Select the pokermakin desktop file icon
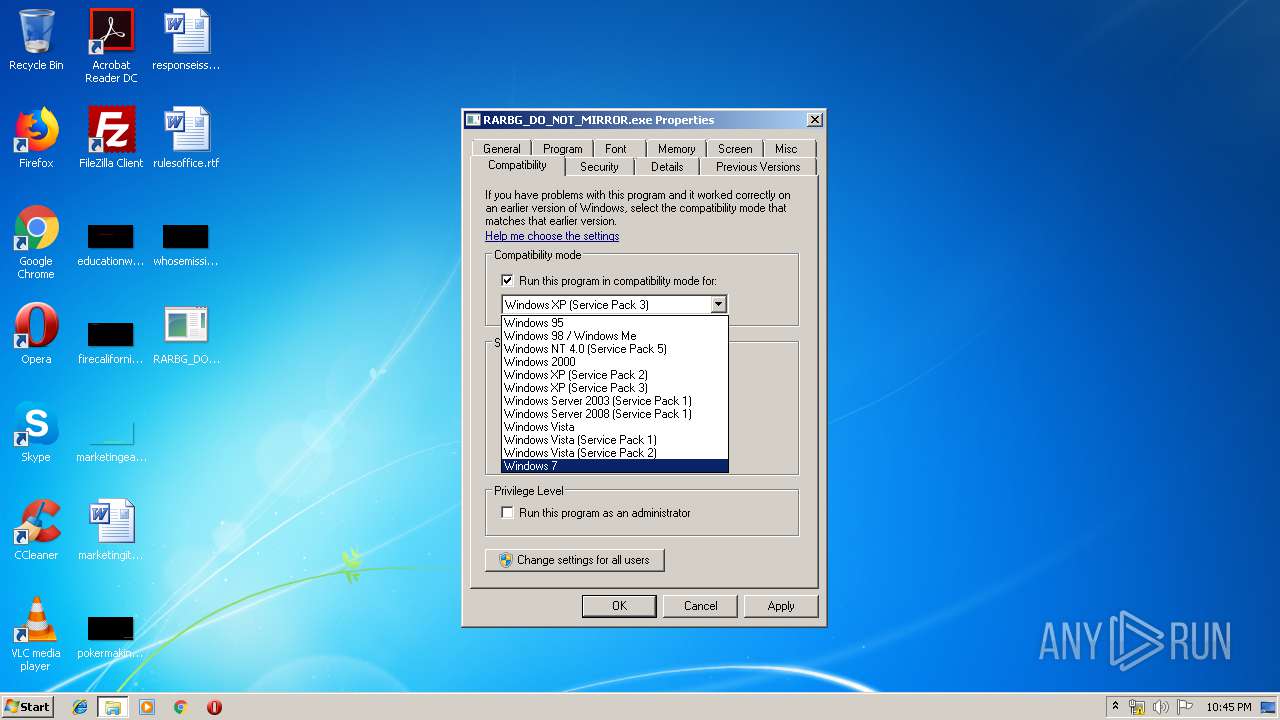The width and height of the screenshot is (1280, 720). (111, 637)
